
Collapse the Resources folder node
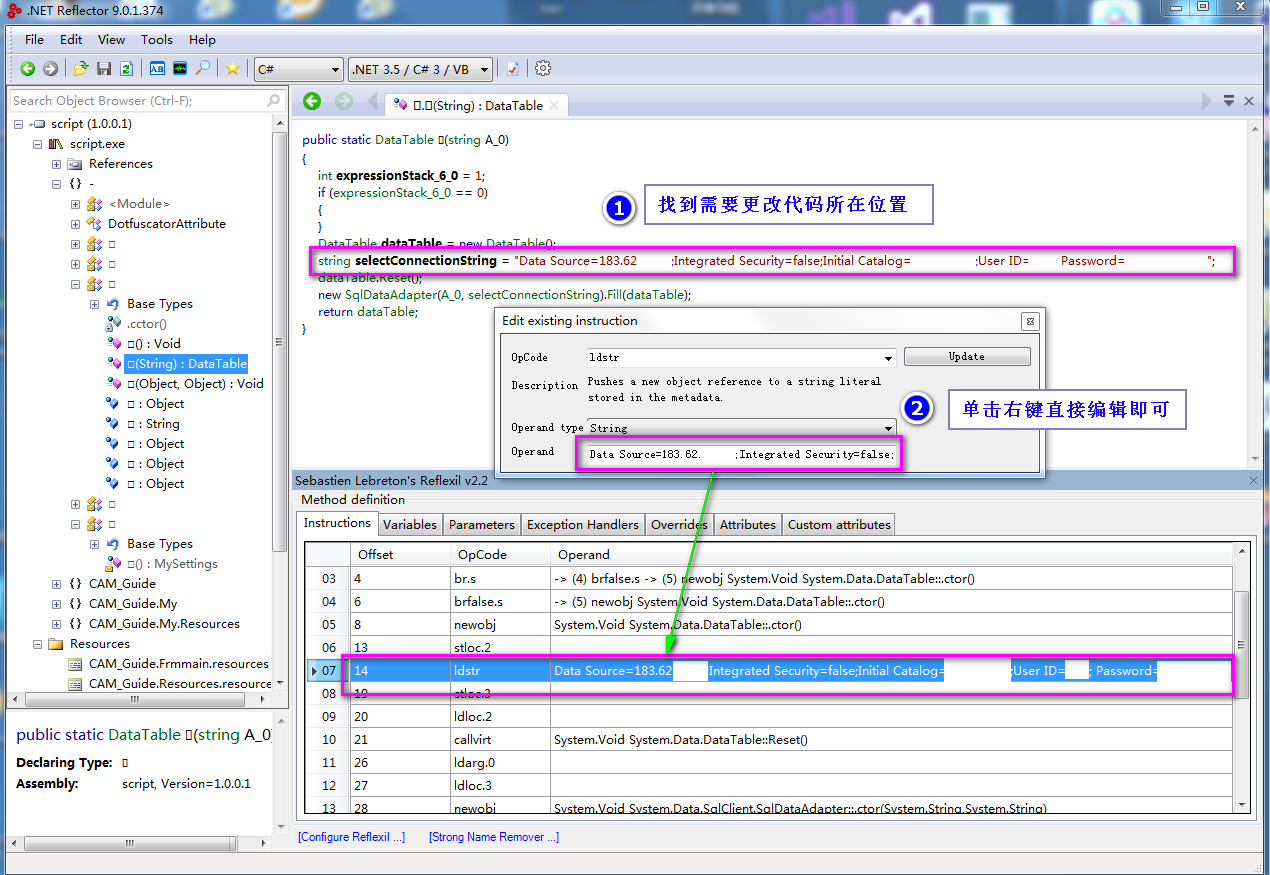[x=38, y=644]
